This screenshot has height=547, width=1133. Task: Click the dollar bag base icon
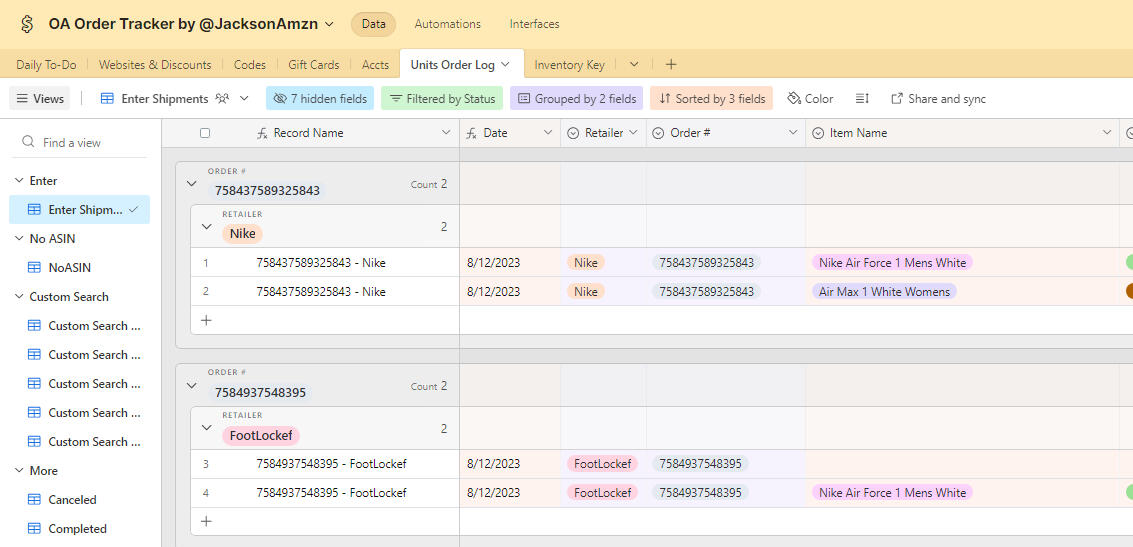click(x=27, y=24)
